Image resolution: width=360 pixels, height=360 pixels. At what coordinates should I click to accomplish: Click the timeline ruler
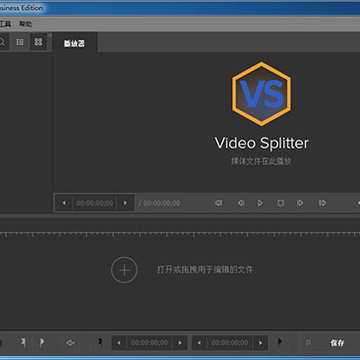click(180, 234)
